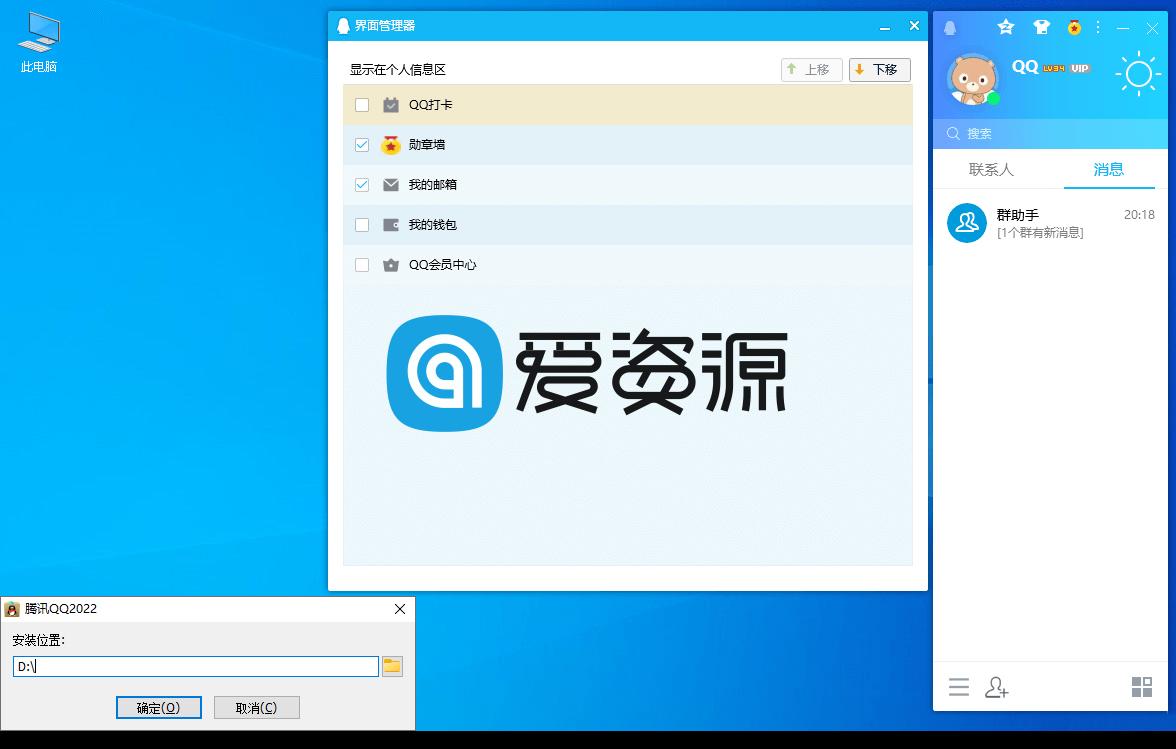Click the add friend icon in QQ
Viewport: 1176px width, 749px height.
click(997, 687)
